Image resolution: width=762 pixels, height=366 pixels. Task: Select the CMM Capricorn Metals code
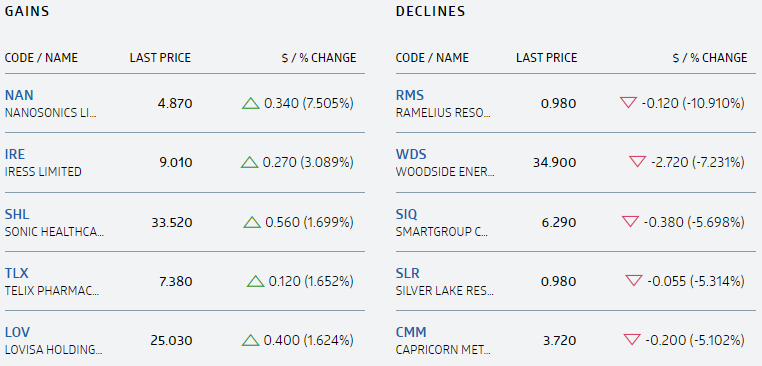pos(411,332)
